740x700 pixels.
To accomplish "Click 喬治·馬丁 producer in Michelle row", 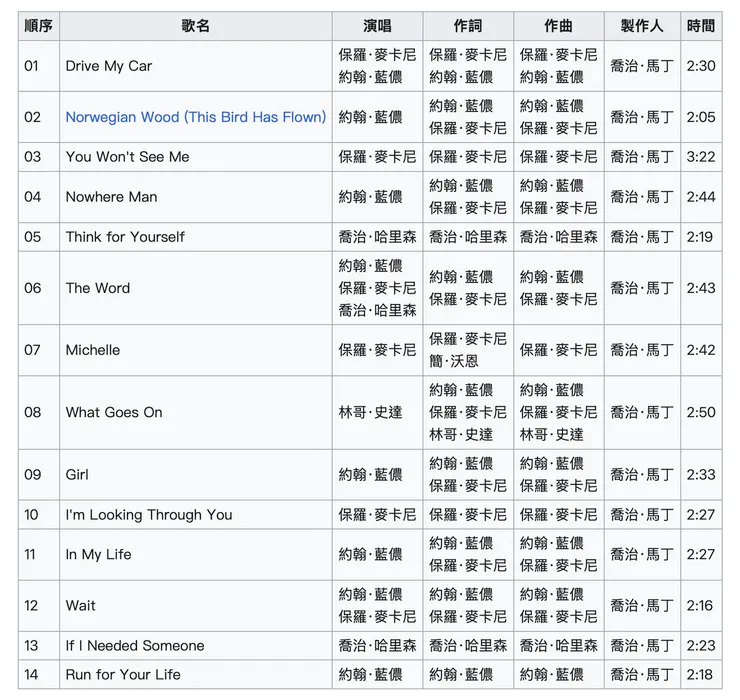I will click(x=642, y=350).
